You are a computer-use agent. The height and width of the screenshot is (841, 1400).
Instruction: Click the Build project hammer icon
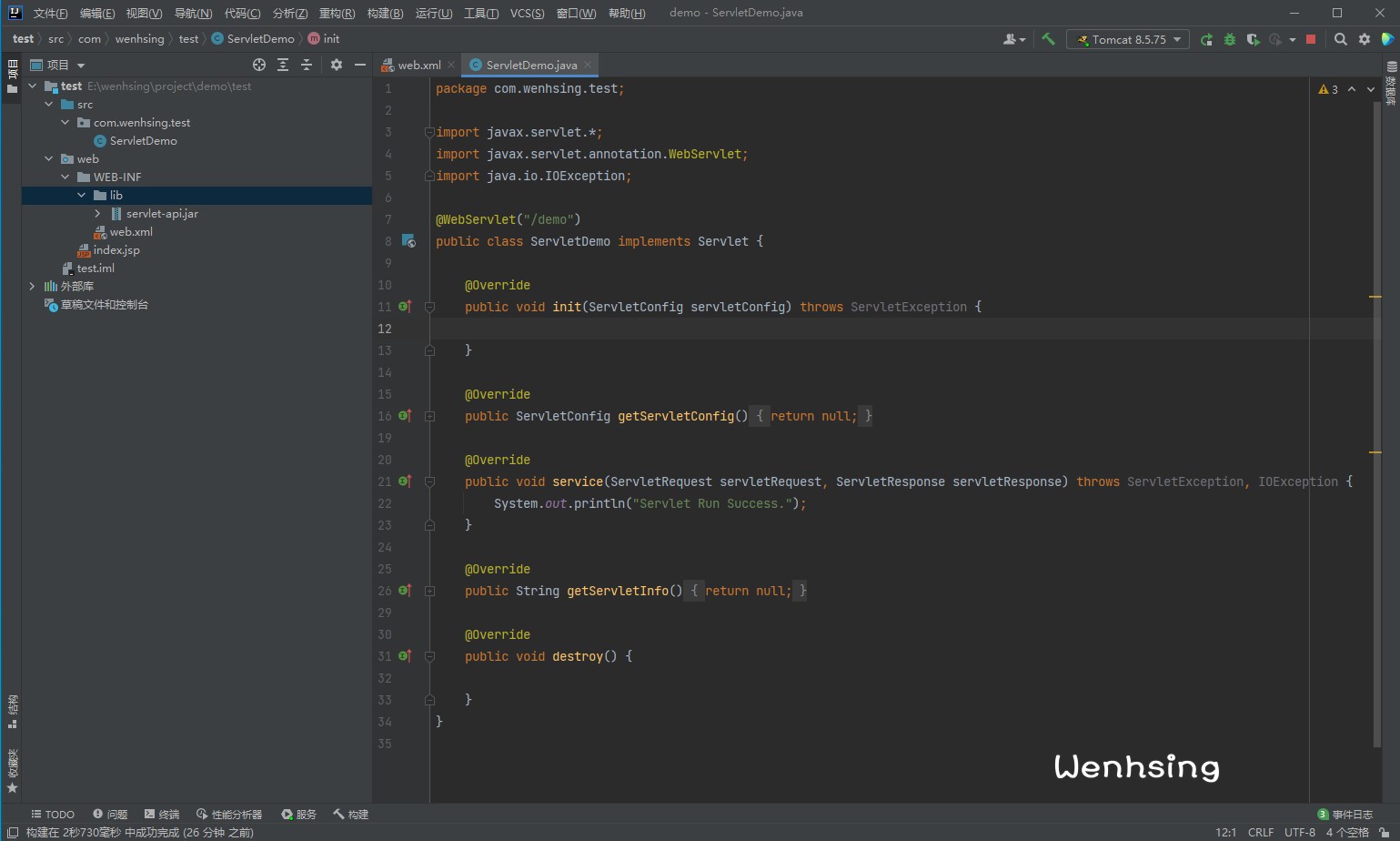click(x=1048, y=39)
